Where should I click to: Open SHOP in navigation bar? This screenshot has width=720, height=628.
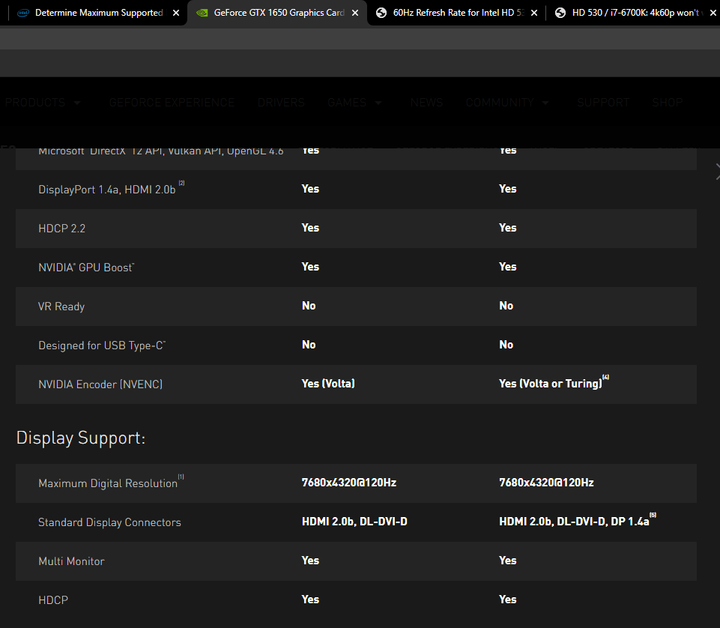tap(668, 102)
